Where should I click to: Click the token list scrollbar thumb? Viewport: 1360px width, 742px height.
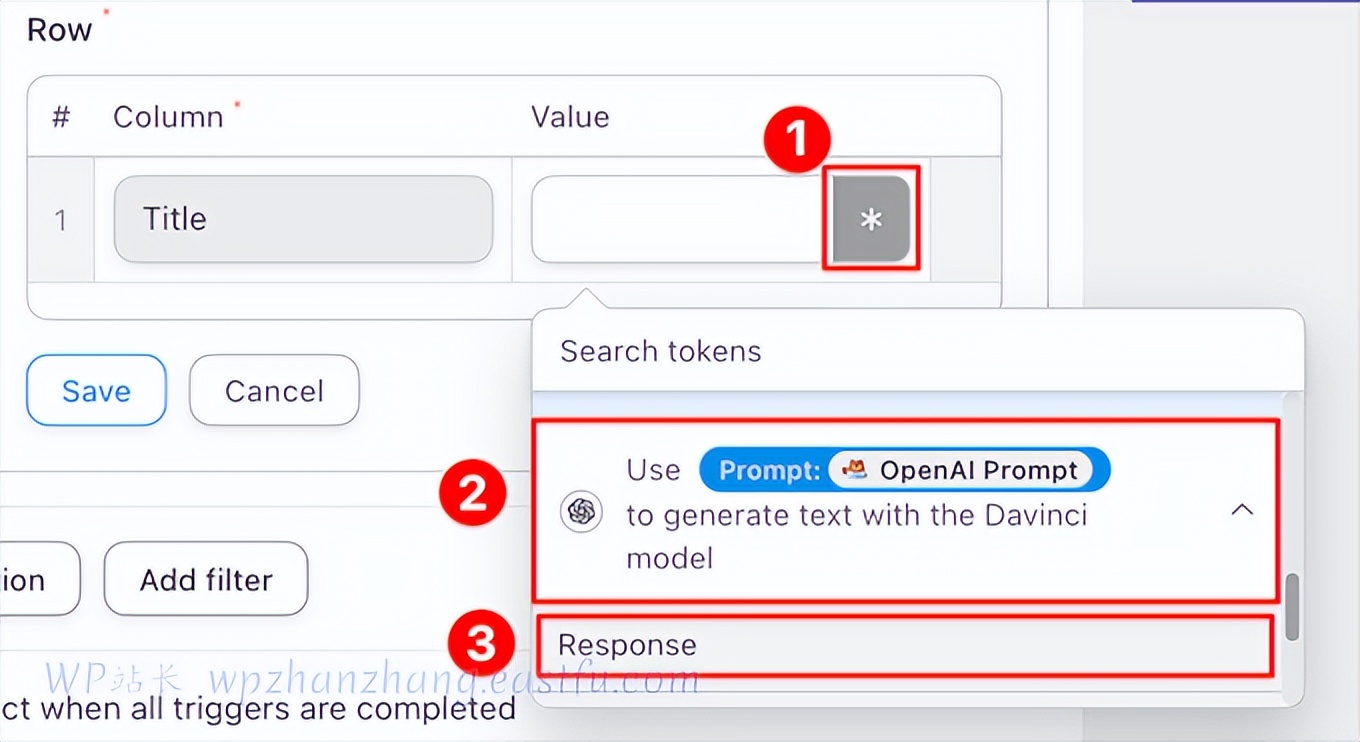coord(1292,606)
